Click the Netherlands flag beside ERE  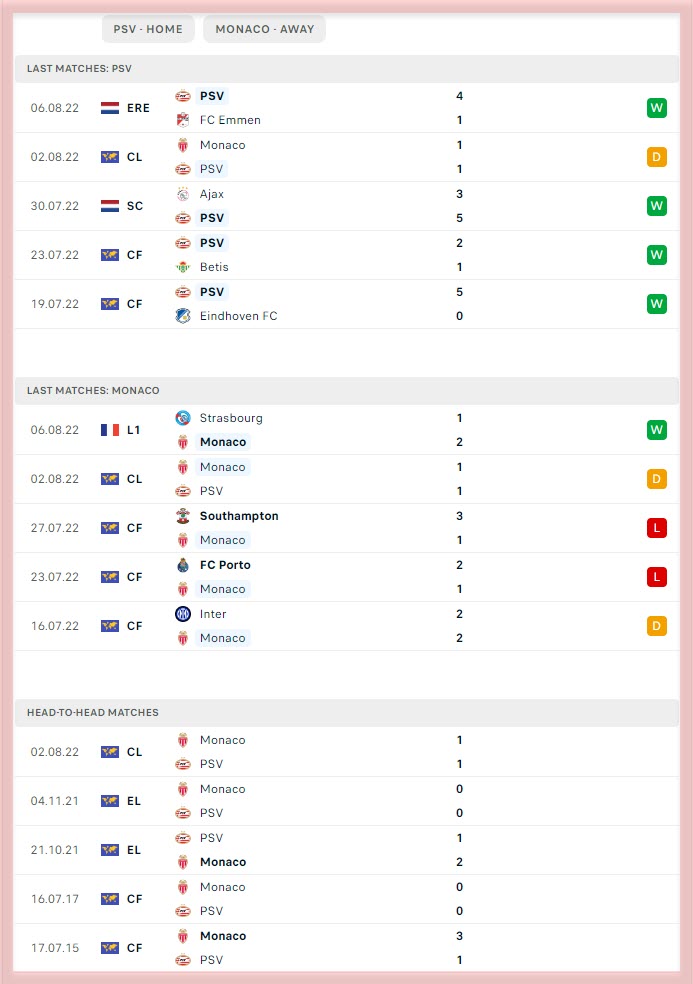coord(110,108)
